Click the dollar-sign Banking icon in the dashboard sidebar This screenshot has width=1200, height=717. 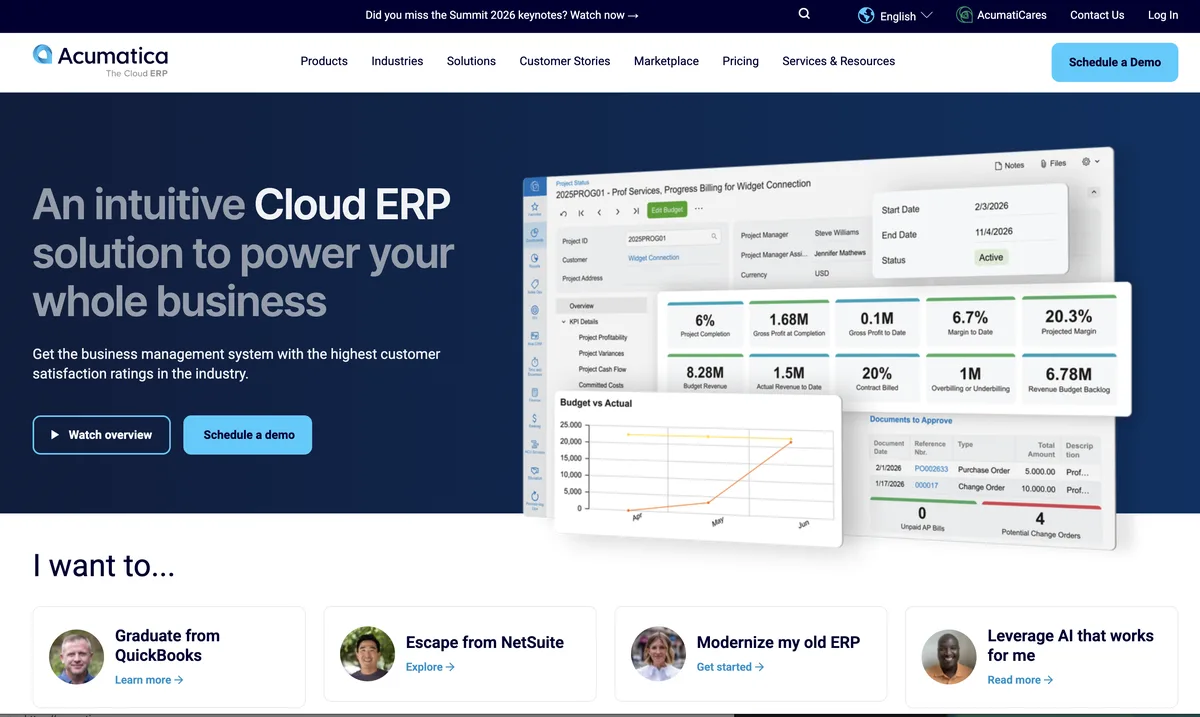(535, 420)
